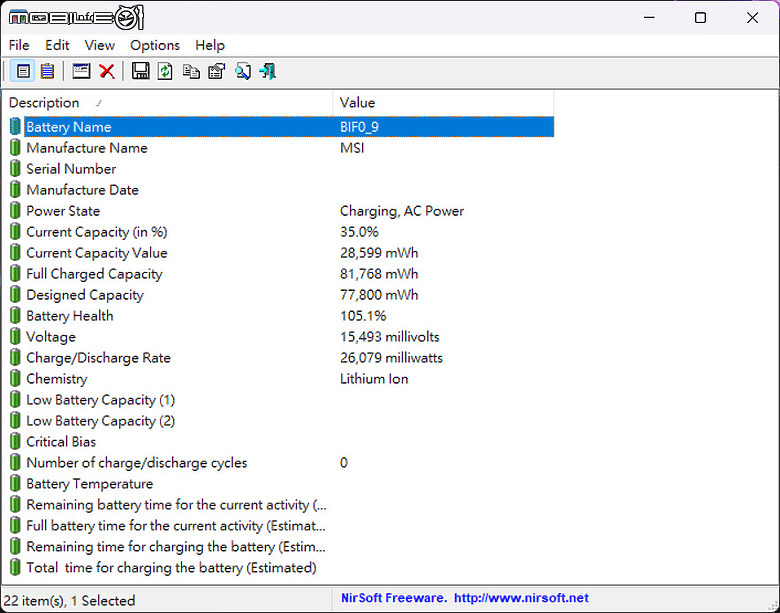Click battery icon beside Serial Number
This screenshot has width=780, height=613.
pos(15,169)
